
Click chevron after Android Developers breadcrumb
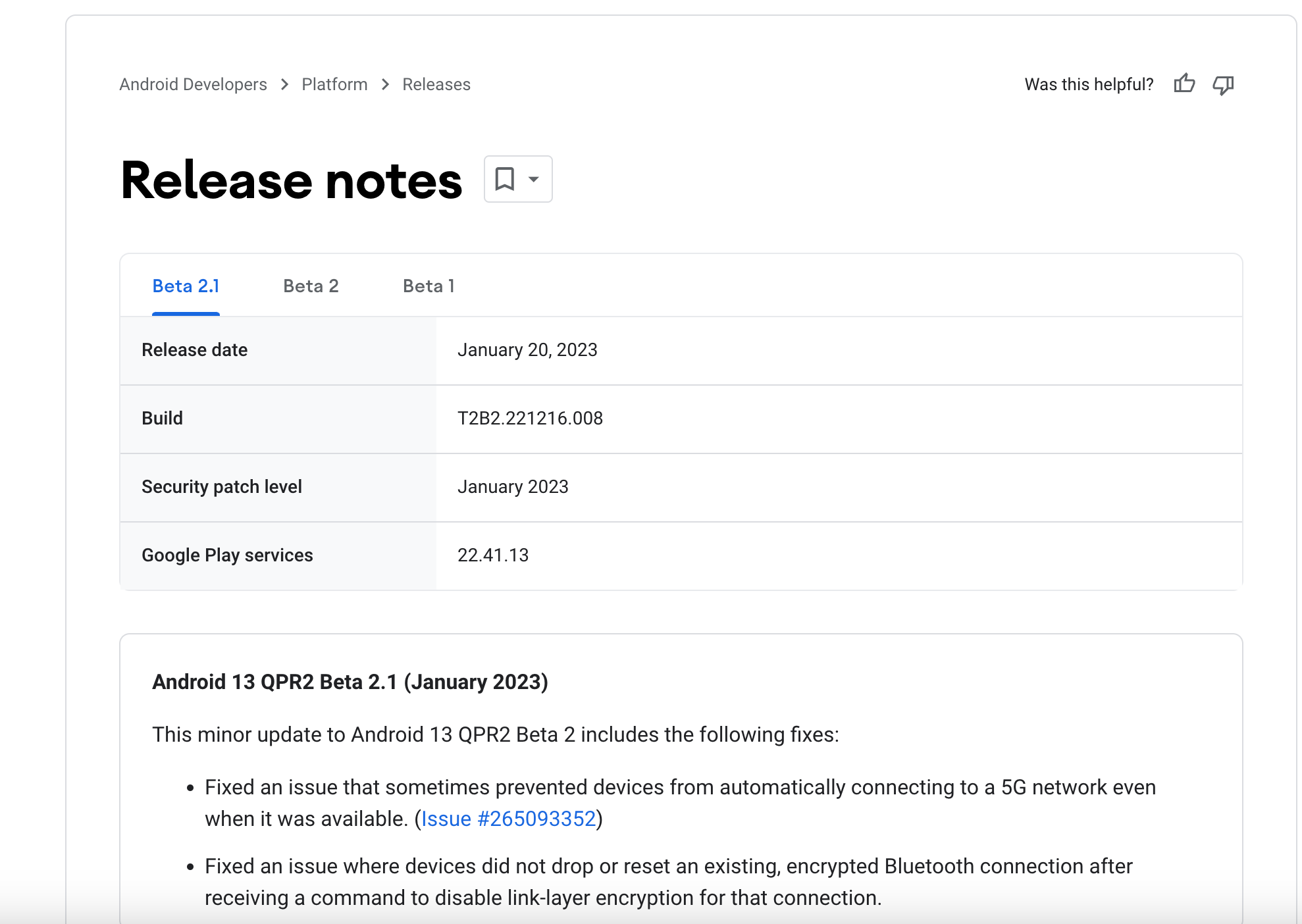(284, 85)
